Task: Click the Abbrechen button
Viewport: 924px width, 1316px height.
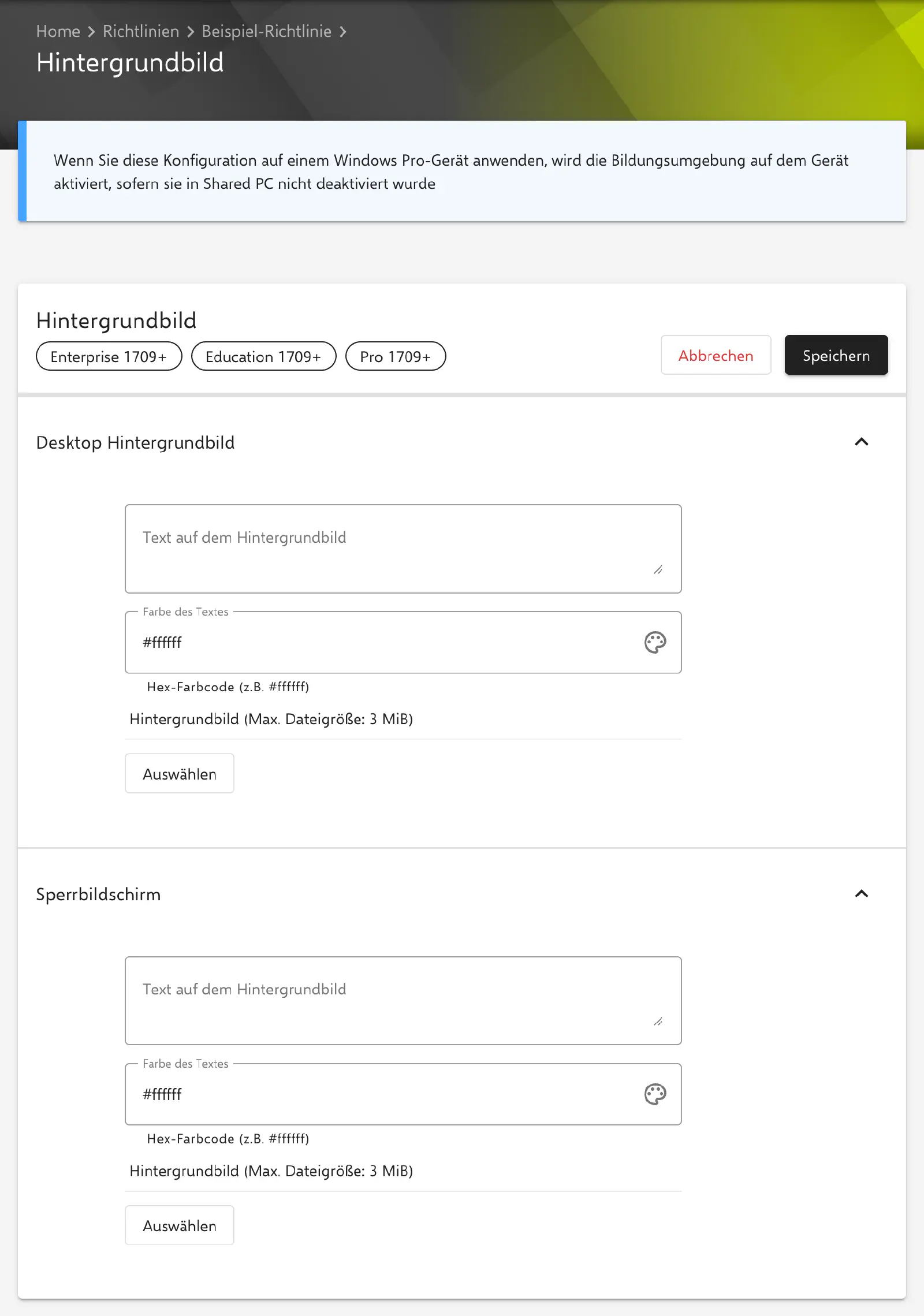Action: click(716, 355)
